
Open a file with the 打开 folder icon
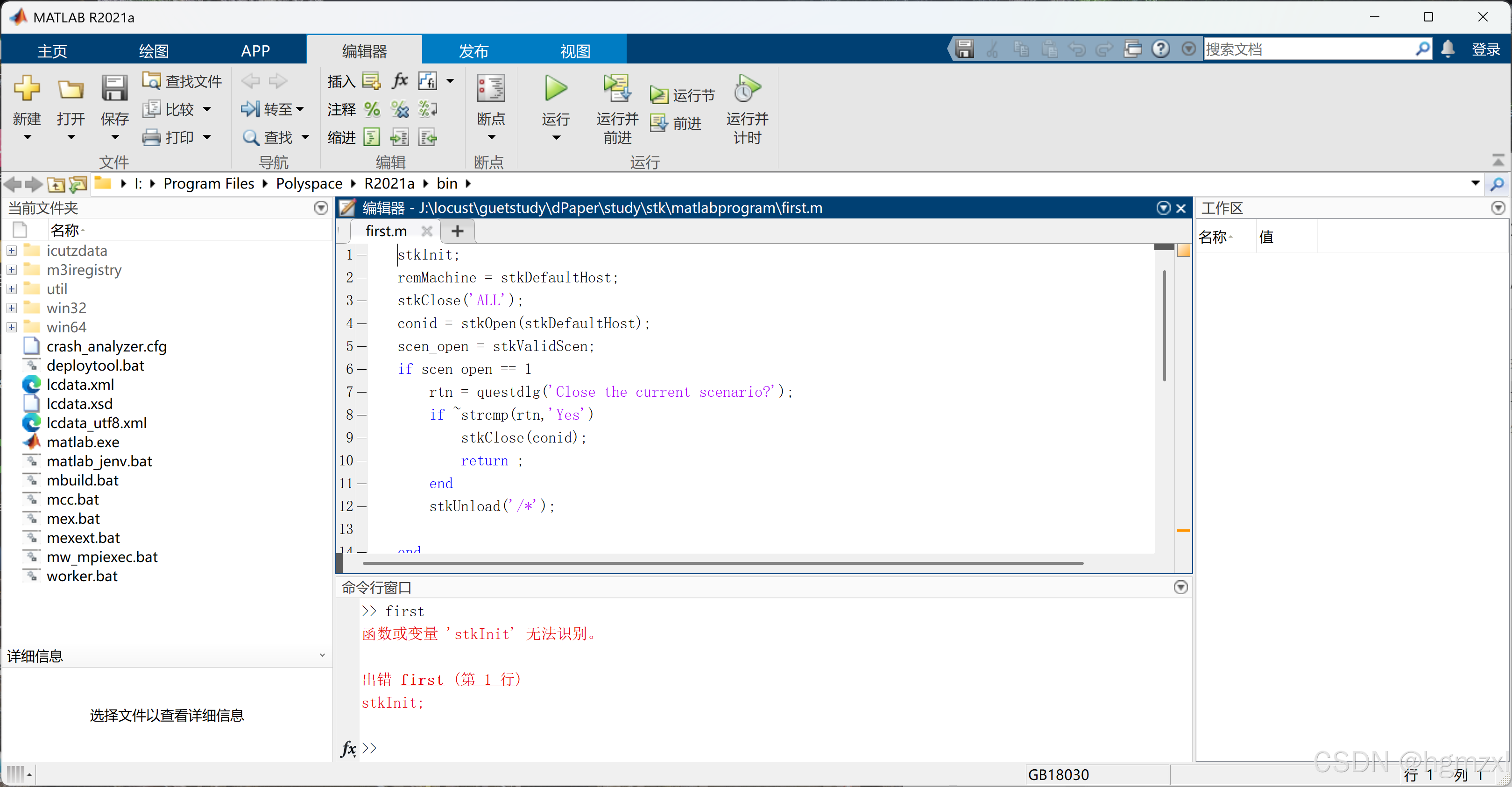(71, 89)
